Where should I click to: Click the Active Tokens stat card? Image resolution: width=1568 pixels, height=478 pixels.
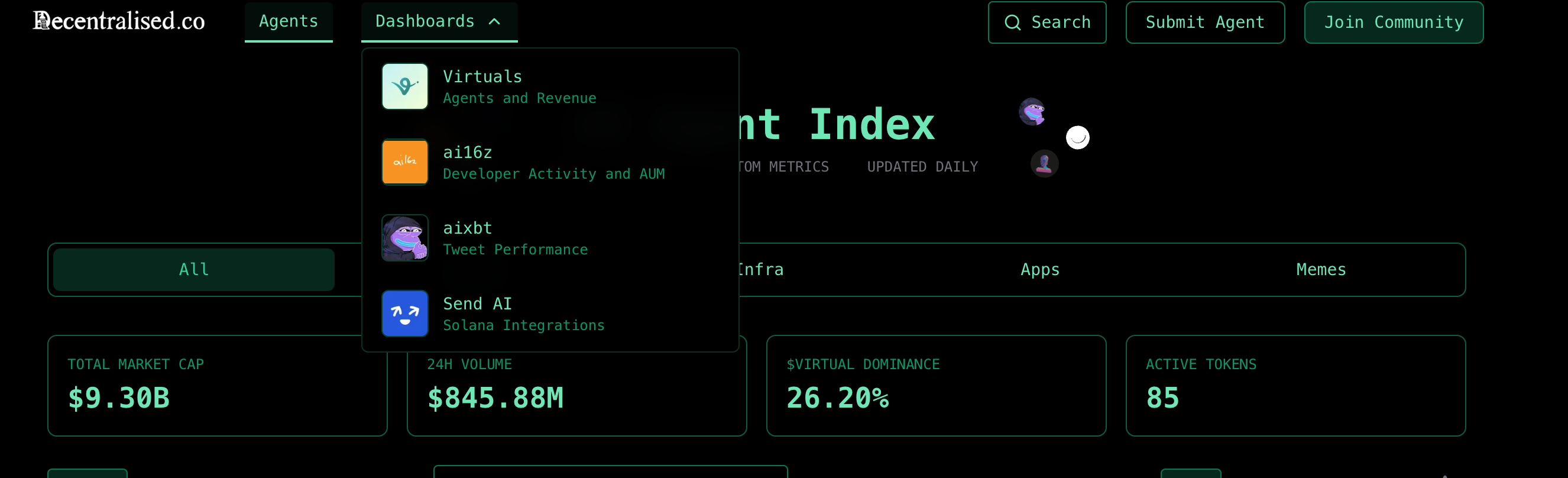point(1295,386)
